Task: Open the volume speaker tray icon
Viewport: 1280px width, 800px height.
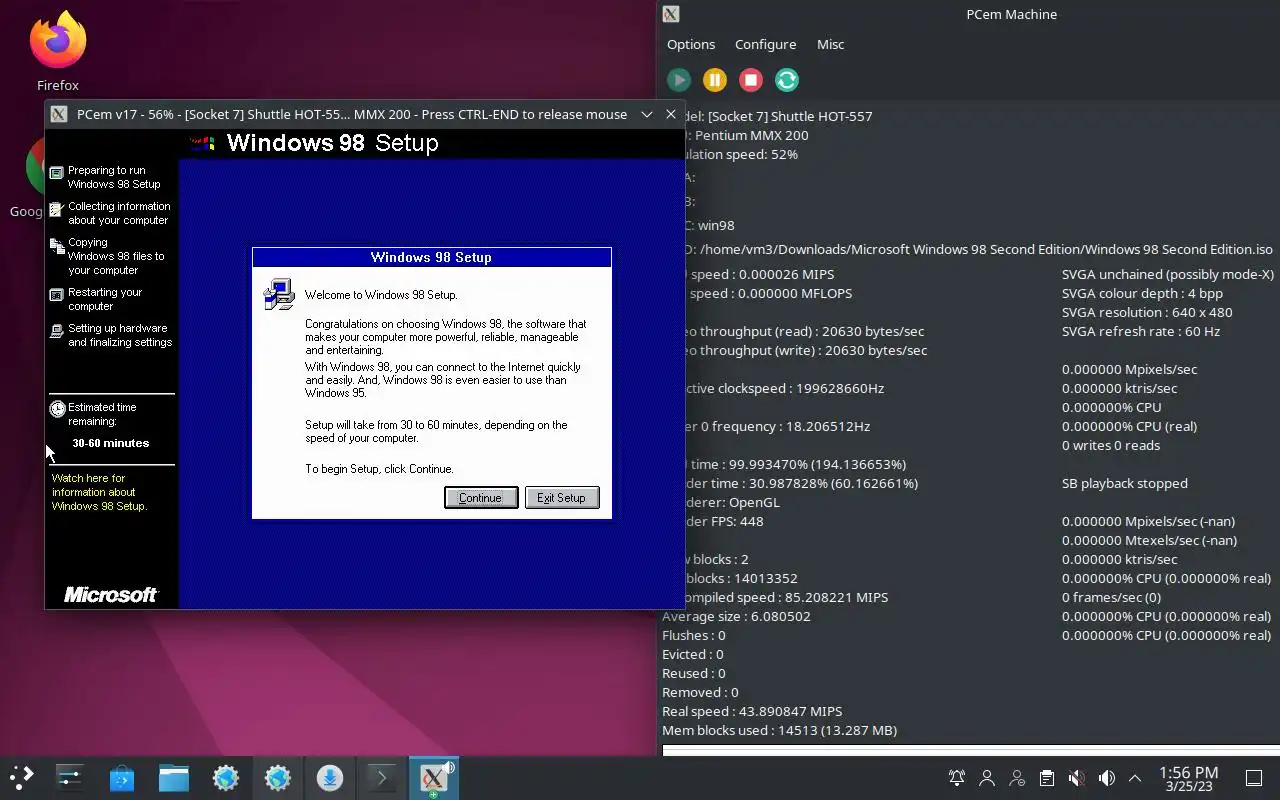Action: pos(1107,778)
